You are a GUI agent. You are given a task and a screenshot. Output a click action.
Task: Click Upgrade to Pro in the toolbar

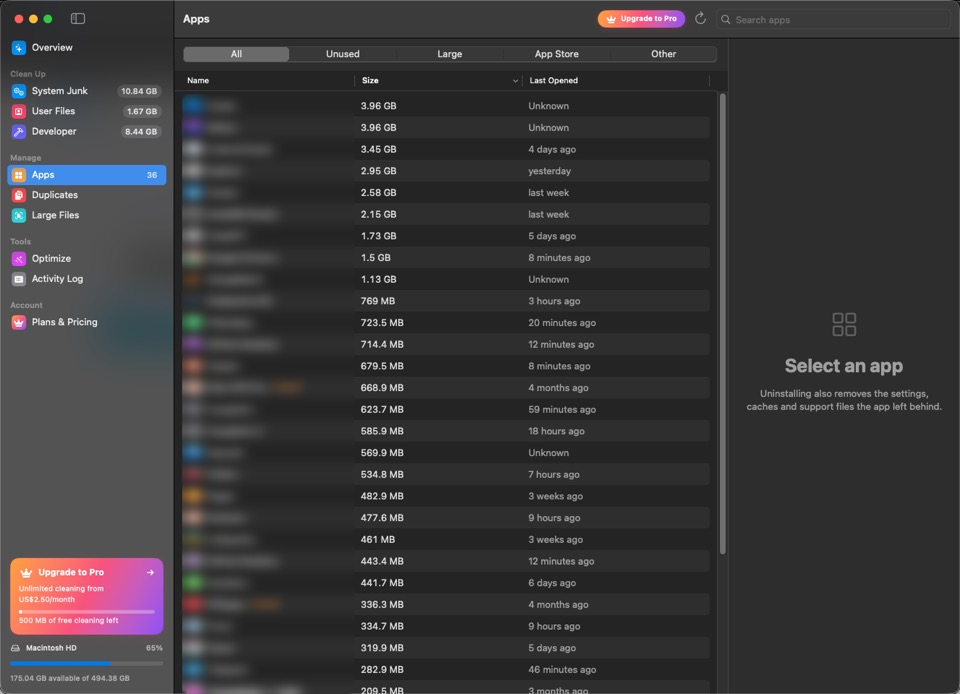coord(641,19)
